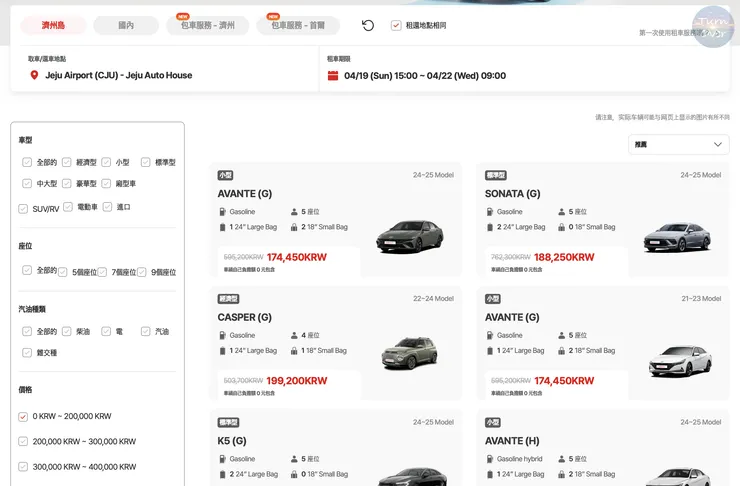Click the seat person icon on CASPER card
The width and height of the screenshot is (740, 486).
[x=294, y=335]
